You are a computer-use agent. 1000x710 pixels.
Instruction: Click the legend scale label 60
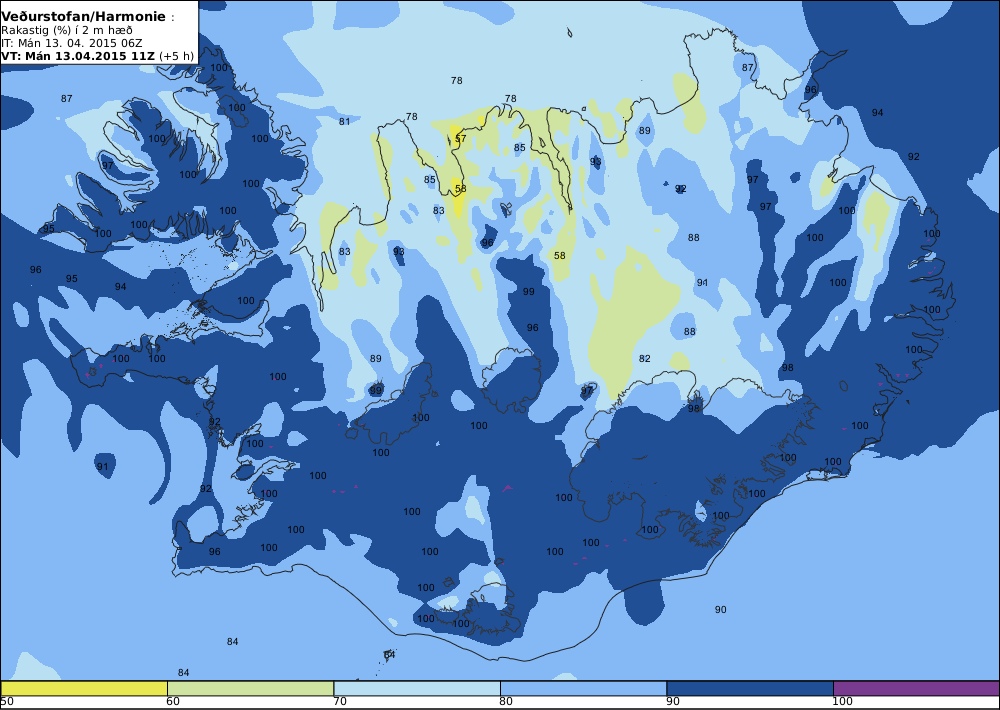pyautogui.click(x=173, y=702)
